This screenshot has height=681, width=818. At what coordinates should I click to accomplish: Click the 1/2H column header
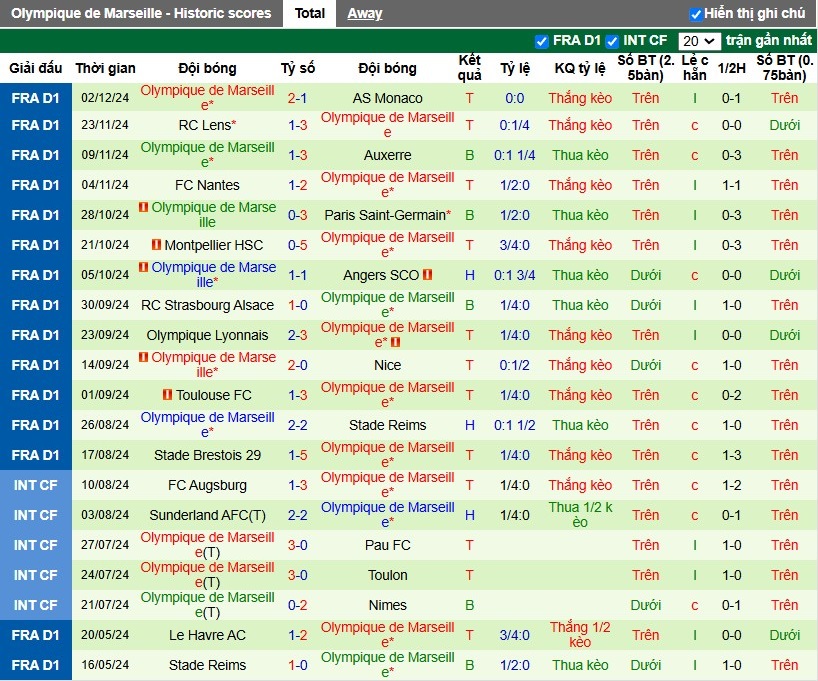point(731,68)
